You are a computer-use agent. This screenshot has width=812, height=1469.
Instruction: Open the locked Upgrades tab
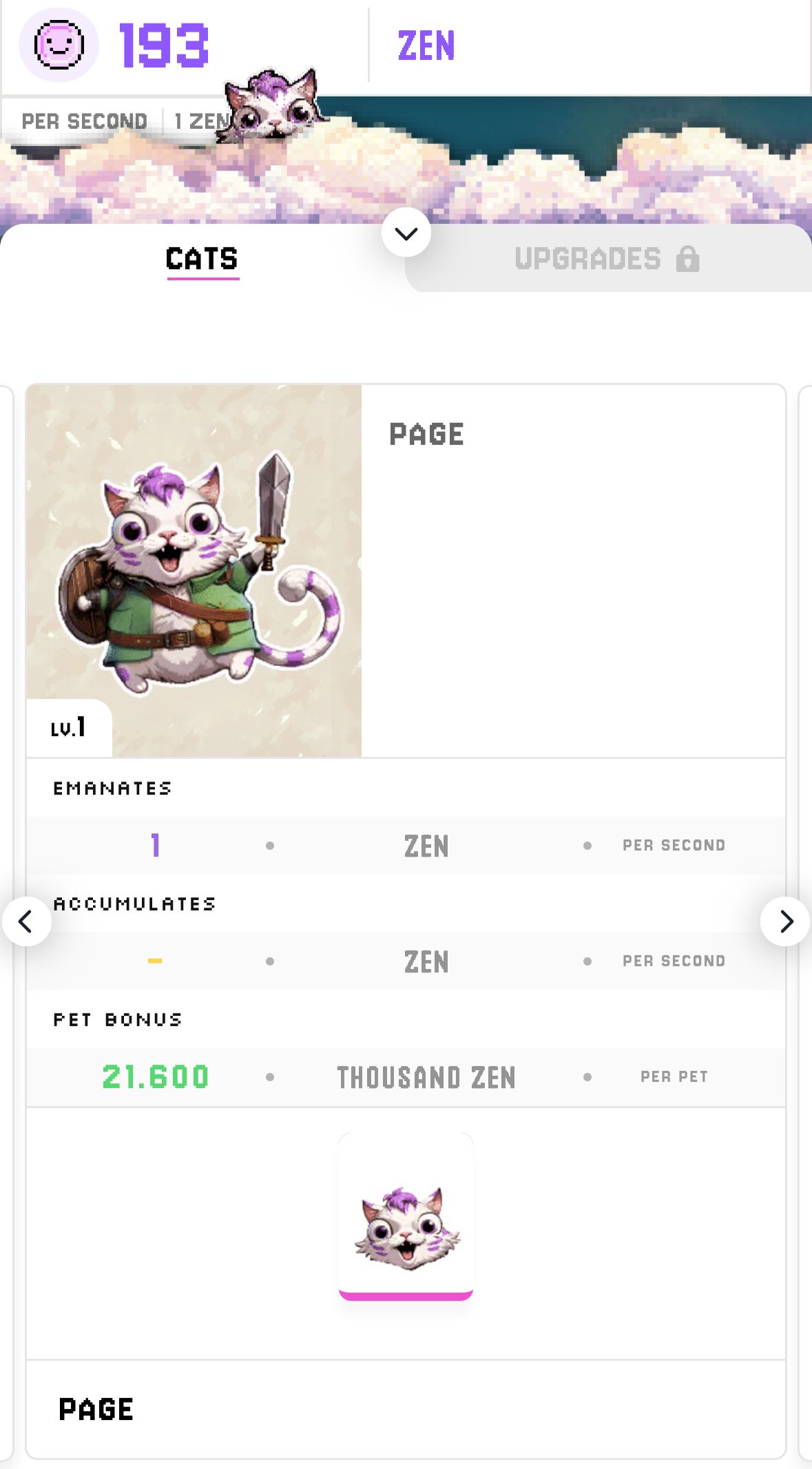(587, 259)
